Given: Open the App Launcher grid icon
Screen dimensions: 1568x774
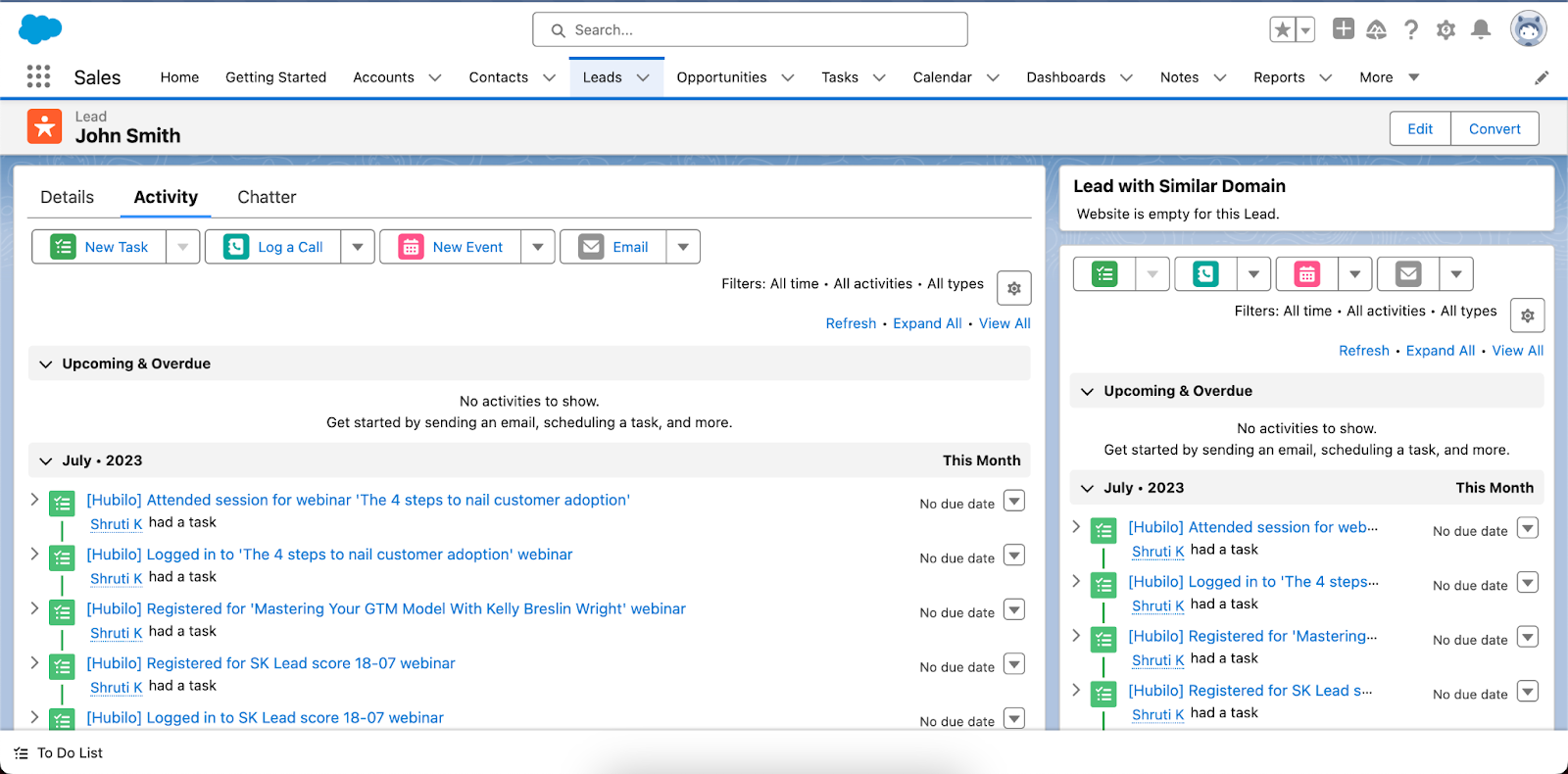Looking at the screenshot, I should (x=38, y=76).
